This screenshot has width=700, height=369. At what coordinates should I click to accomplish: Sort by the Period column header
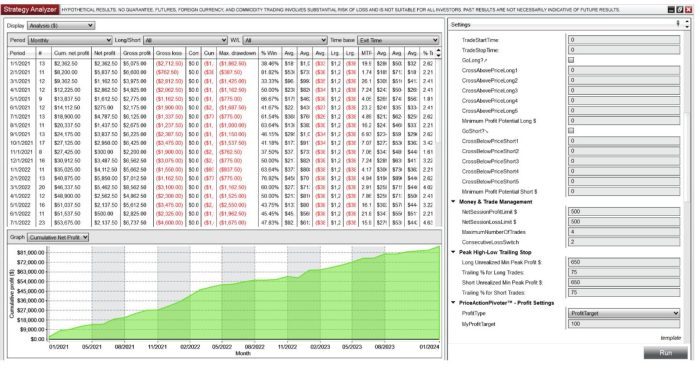(21, 53)
